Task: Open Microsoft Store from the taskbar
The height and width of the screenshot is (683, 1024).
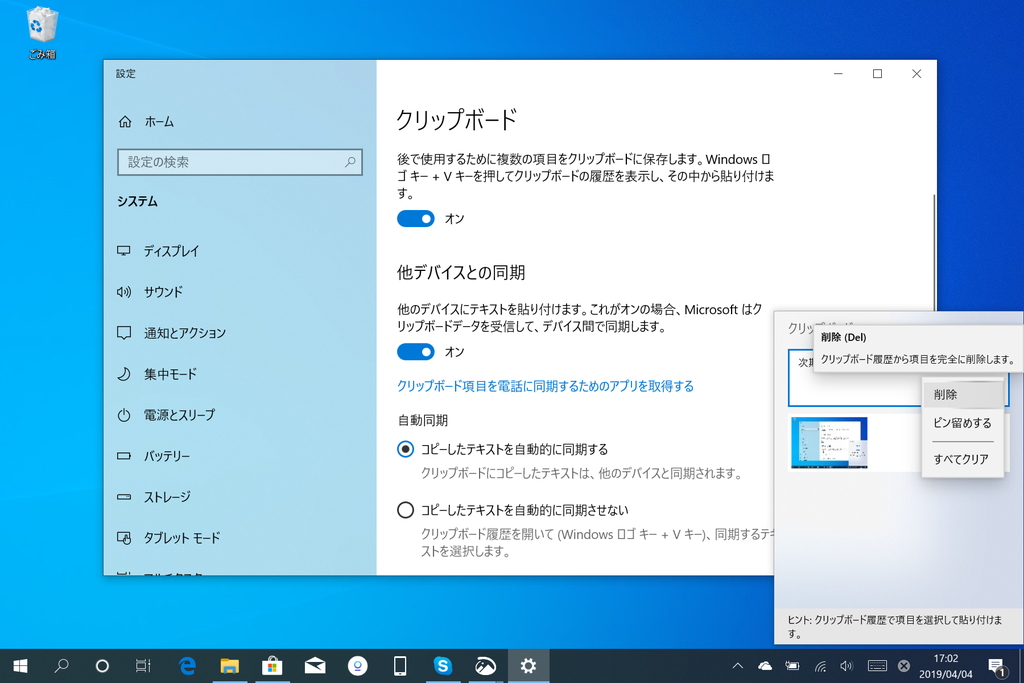Action: tap(272, 665)
